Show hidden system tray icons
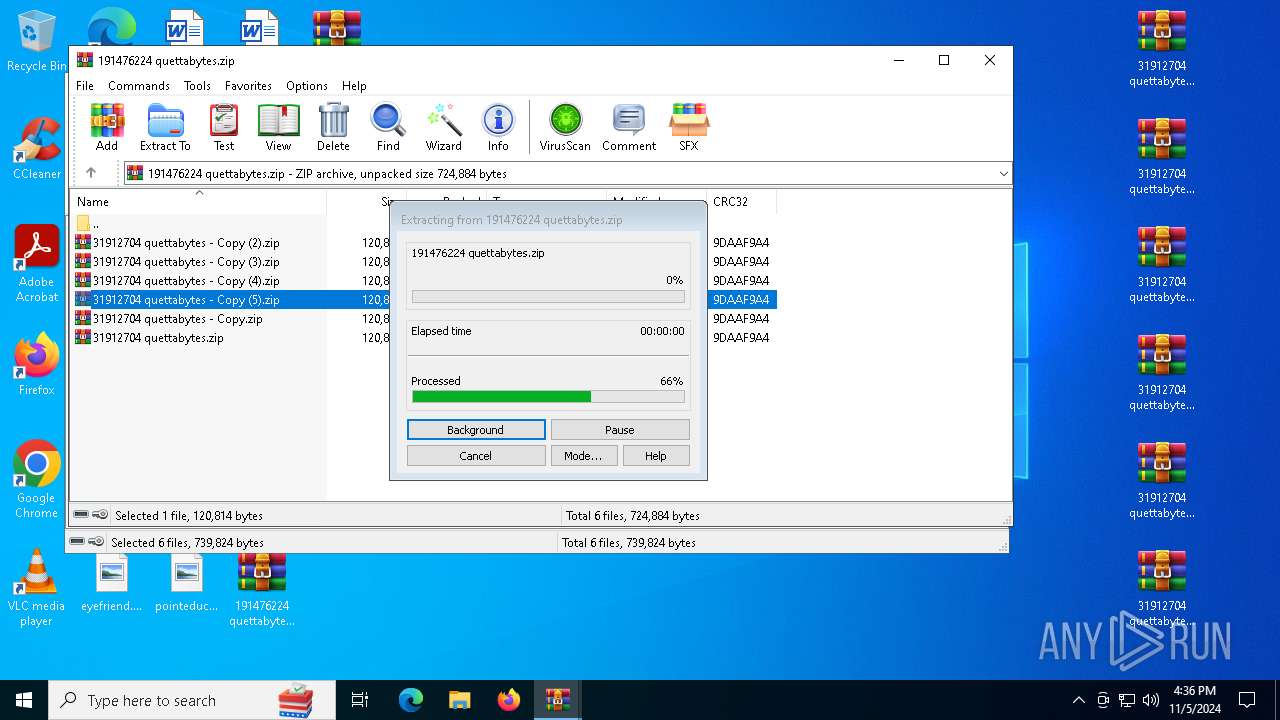This screenshot has width=1280, height=720. tap(1078, 700)
